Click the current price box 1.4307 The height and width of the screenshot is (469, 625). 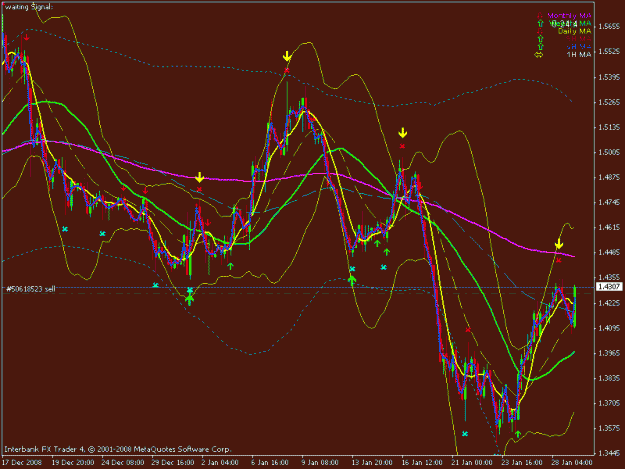coord(609,287)
